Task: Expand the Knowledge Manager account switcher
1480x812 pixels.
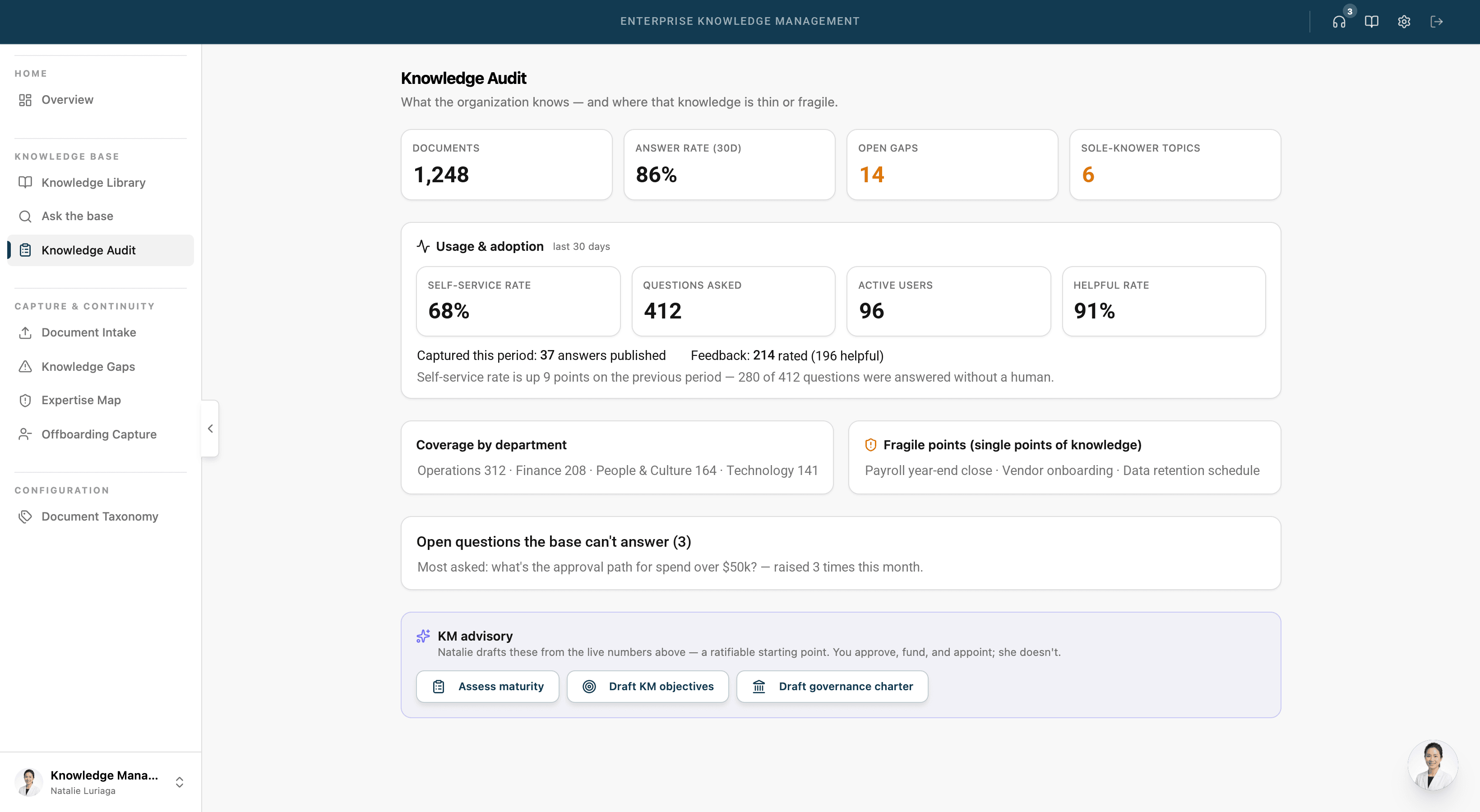Action: tap(179, 782)
